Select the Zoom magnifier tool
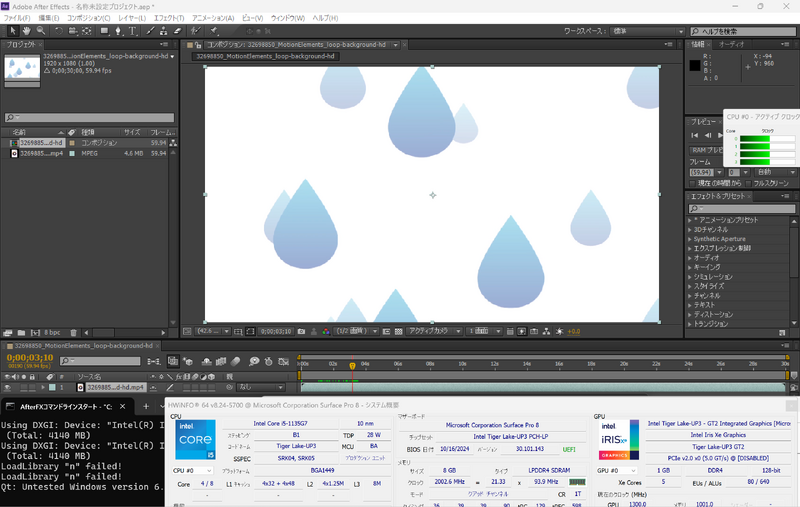 click(40, 31)
